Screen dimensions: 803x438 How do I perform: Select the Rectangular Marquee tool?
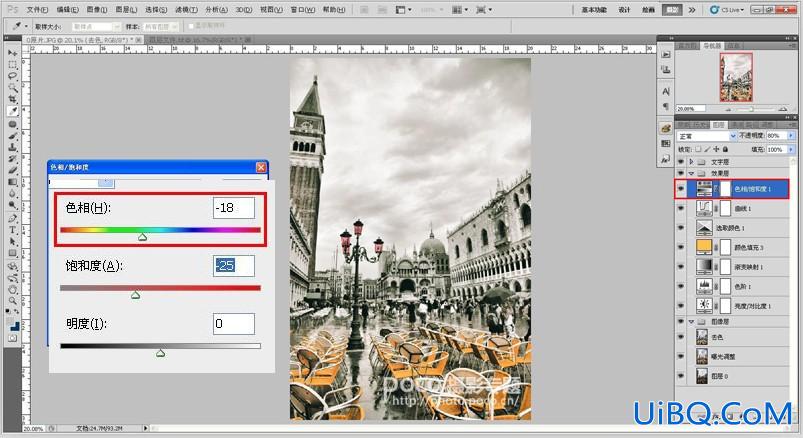coord(12,65)
